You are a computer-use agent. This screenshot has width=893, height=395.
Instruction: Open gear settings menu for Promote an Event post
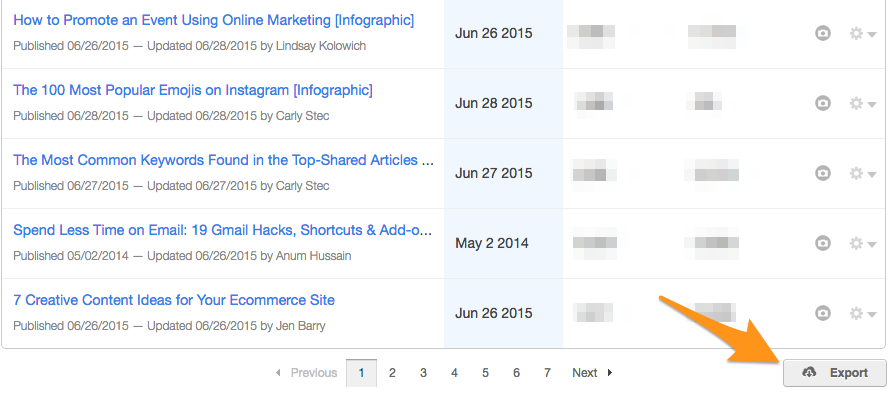(x=862, y=34)
